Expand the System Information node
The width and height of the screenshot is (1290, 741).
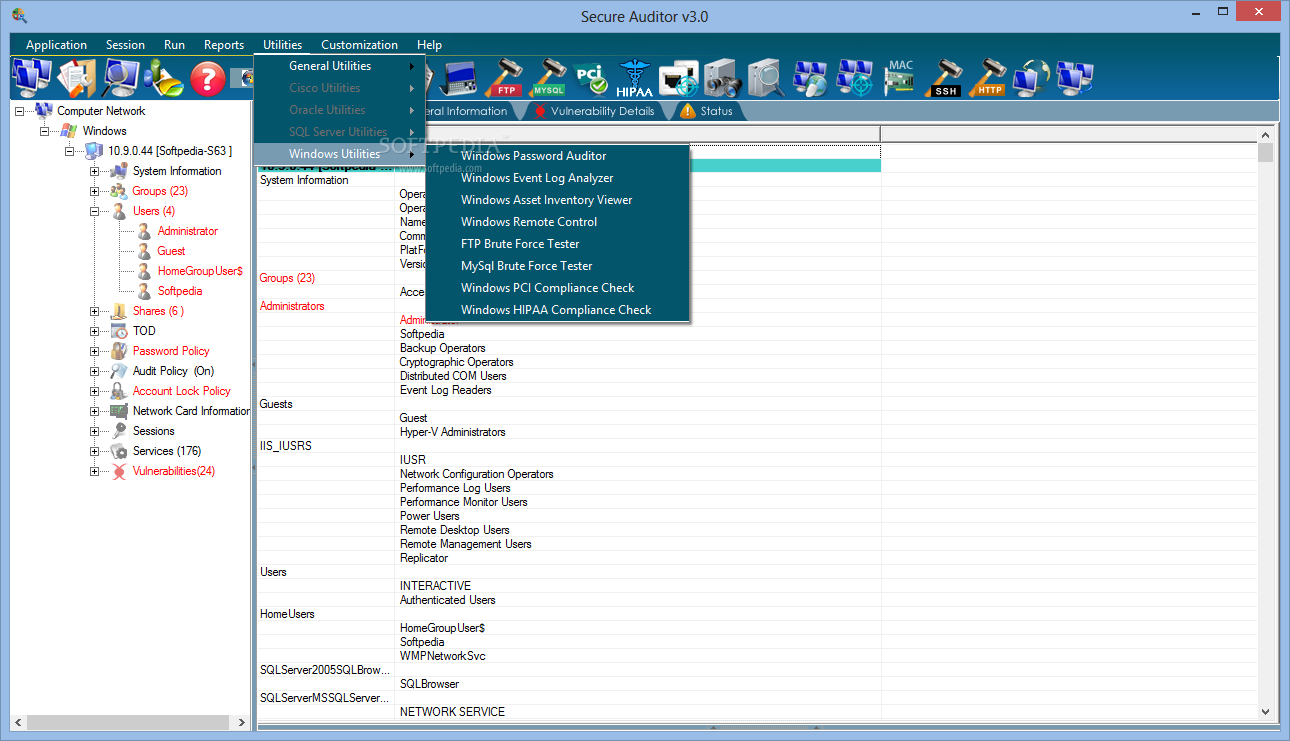(x=95, y=171)
